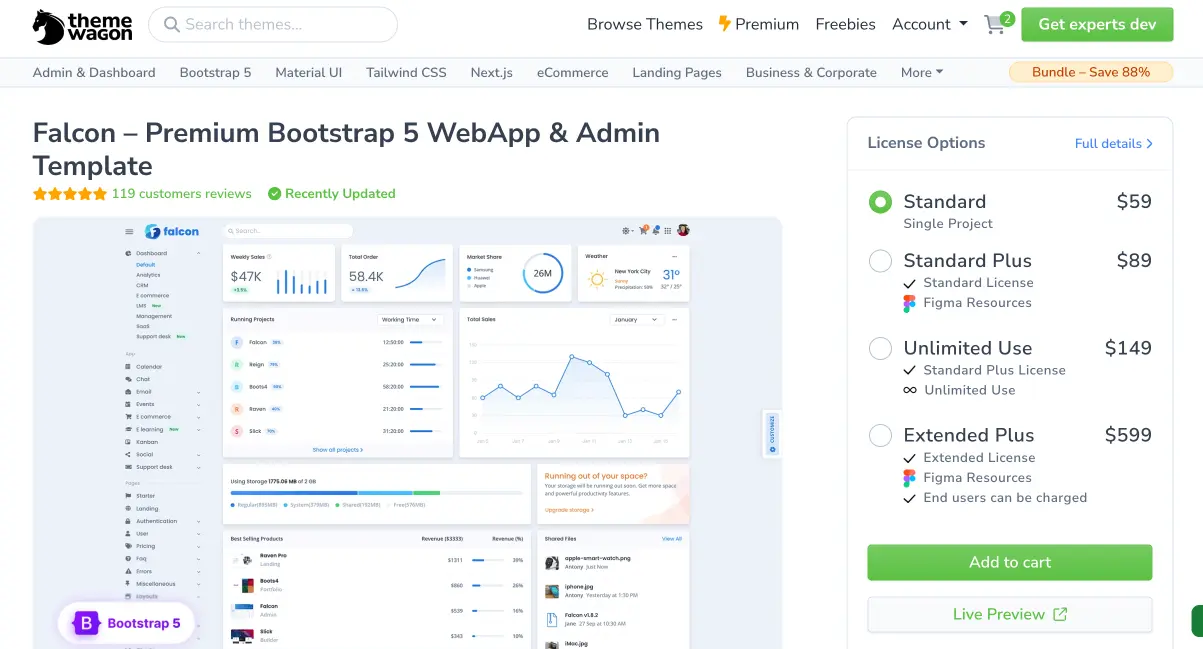This screenshot has height=649, width=1203.
Task: Click the $89 Standard Plus price
Action: pyautogui.click(x=1134, y=261)
